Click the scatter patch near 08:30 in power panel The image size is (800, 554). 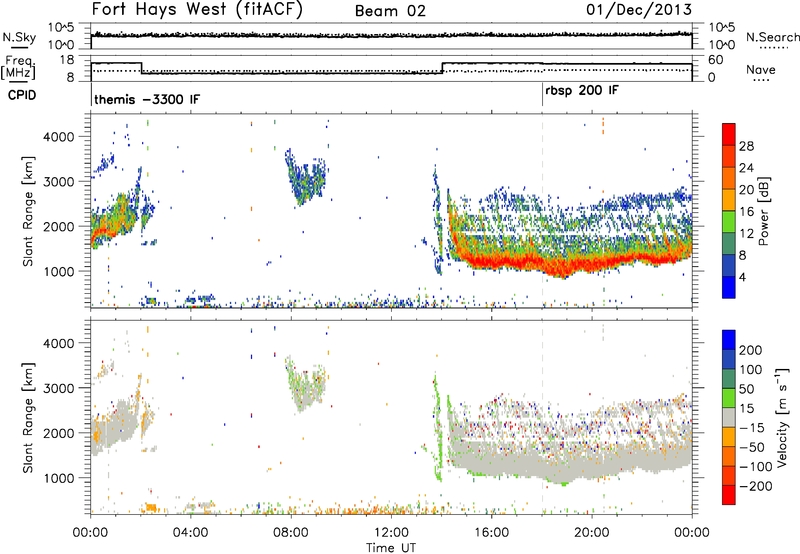pos(305,177)
